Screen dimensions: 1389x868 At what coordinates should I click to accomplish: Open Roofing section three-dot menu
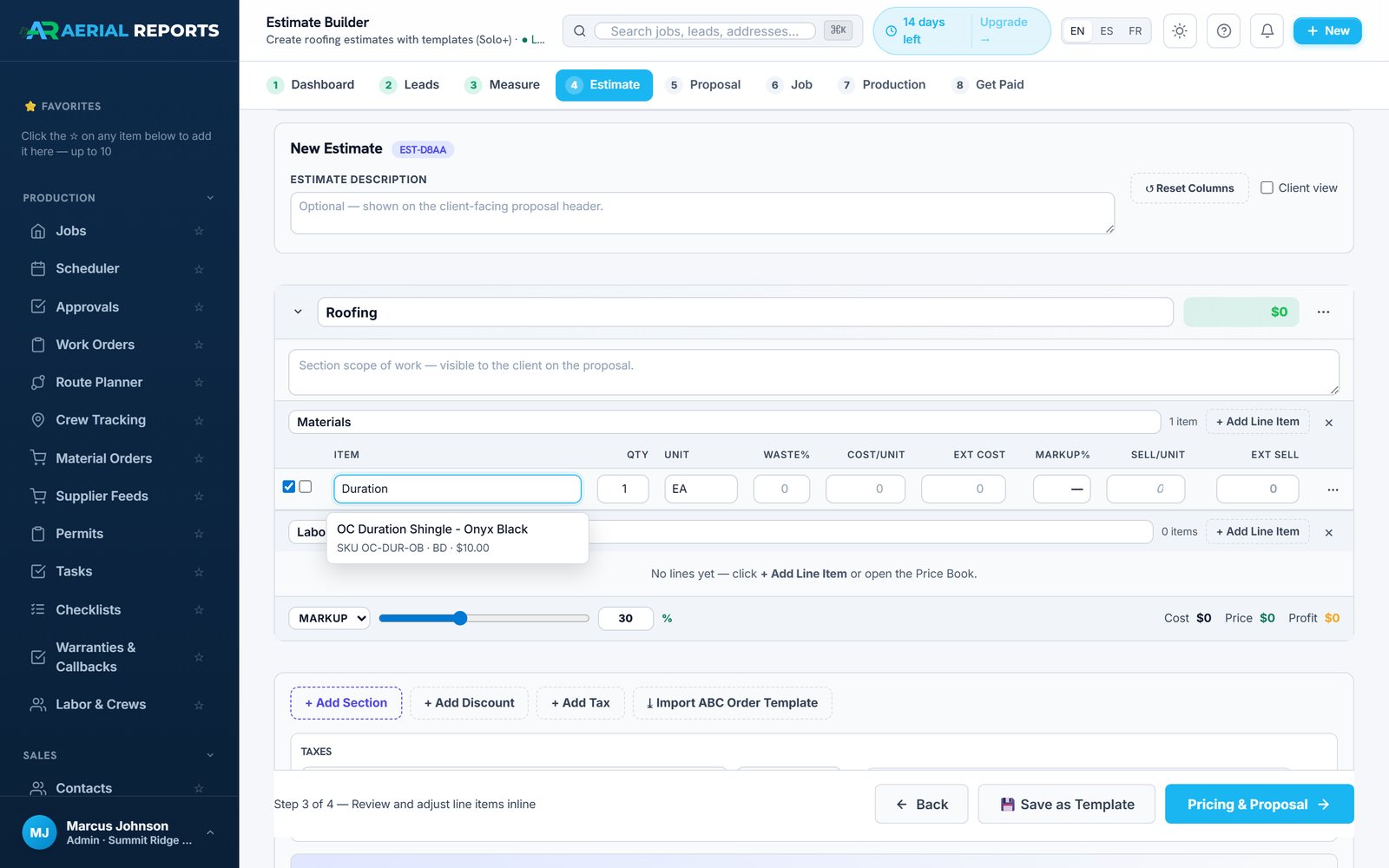tap(1323, 312)
